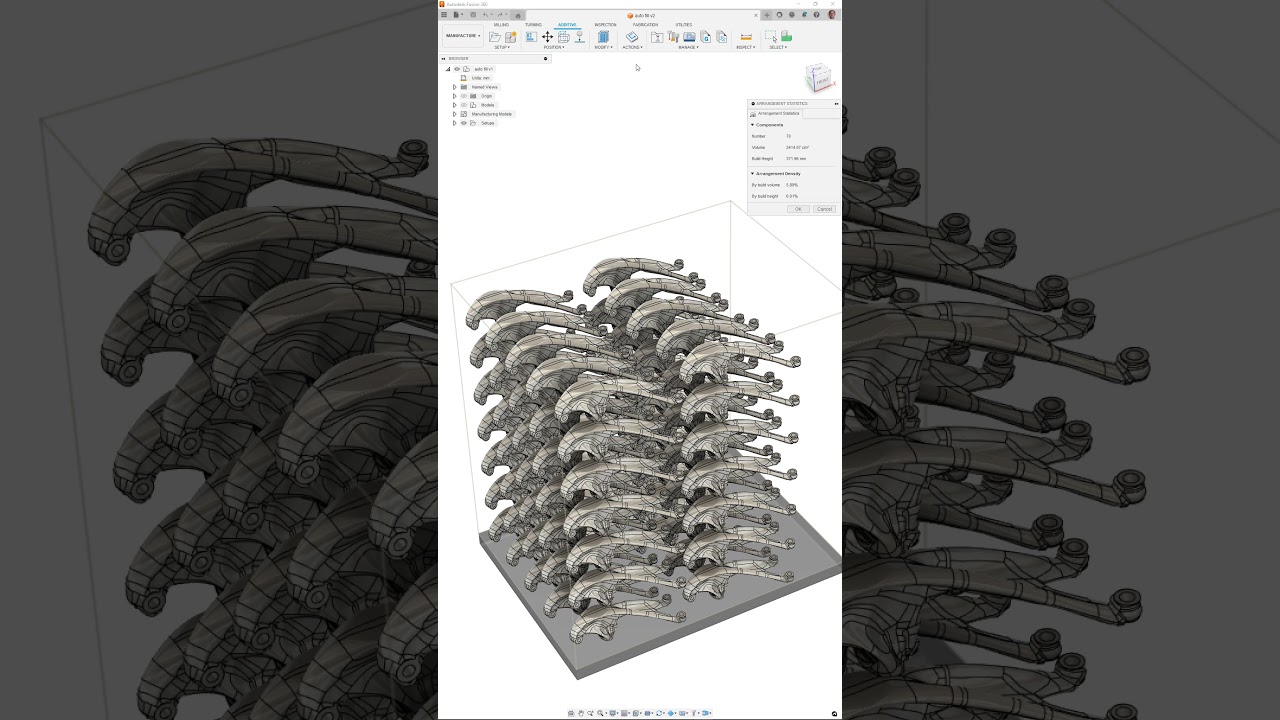Switch to the Milling tab
Screen dimensions: 1280x720
[501, 25]
